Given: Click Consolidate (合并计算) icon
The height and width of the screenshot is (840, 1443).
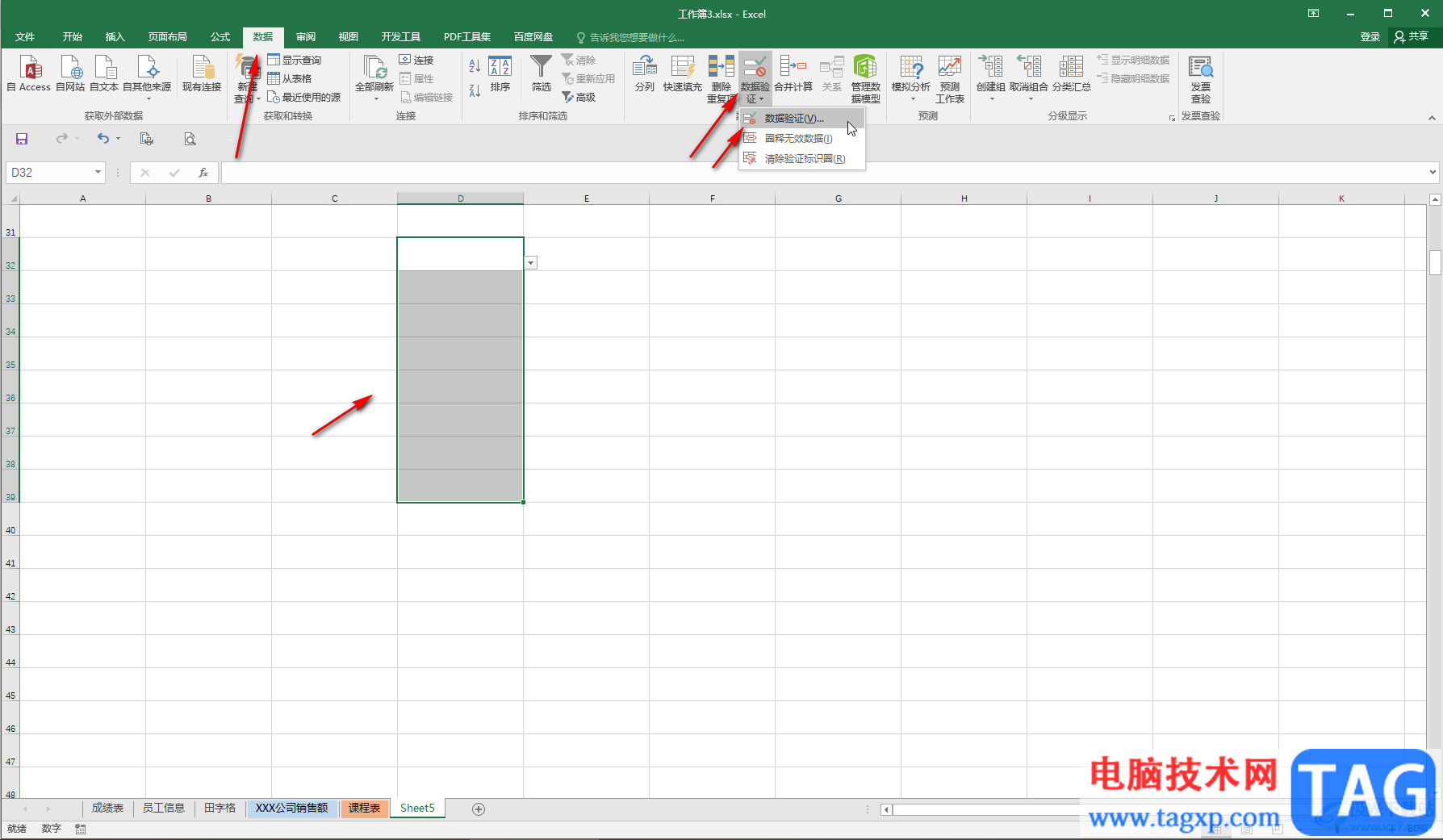Looking at the screenshot, I should click(x=793, y=67).
